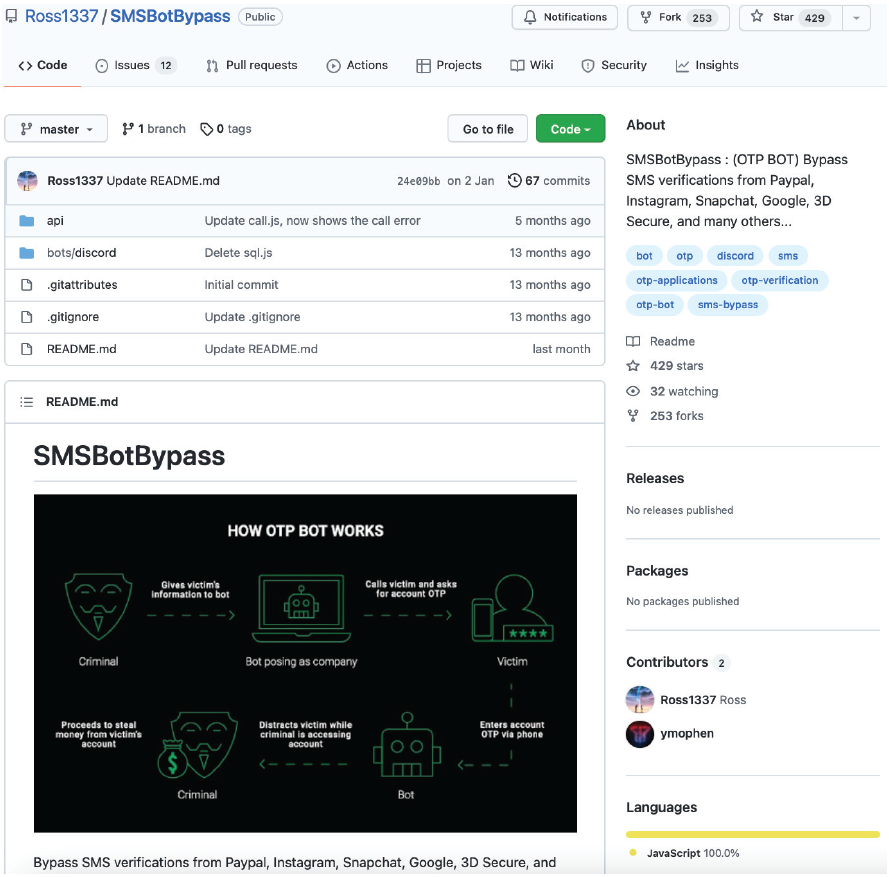Image resolution: width=889 pixels, height=877 pixels.
Task: Click the README table of contents list icon
Action: (27, 402)
